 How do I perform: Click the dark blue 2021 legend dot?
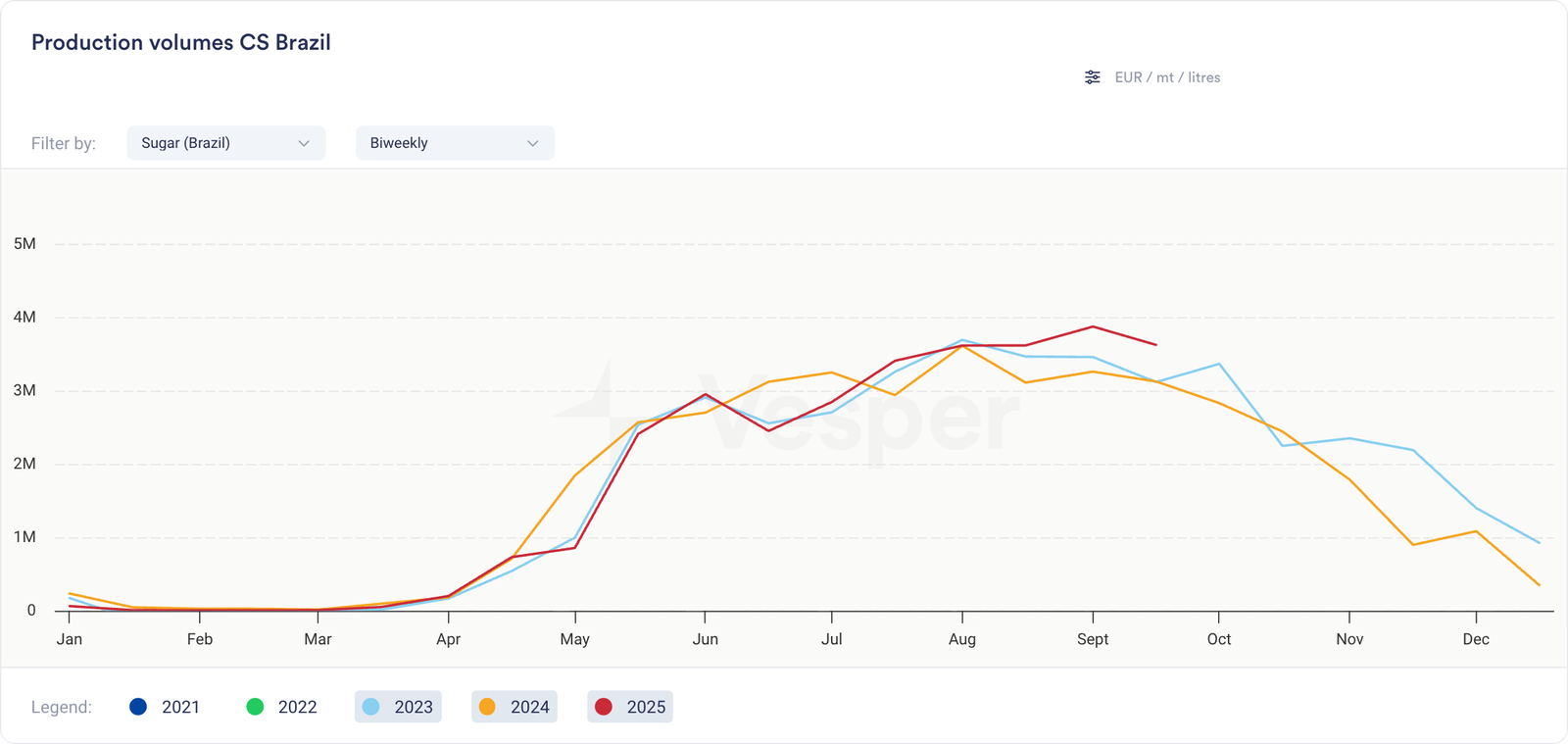(x=138, y=707)
